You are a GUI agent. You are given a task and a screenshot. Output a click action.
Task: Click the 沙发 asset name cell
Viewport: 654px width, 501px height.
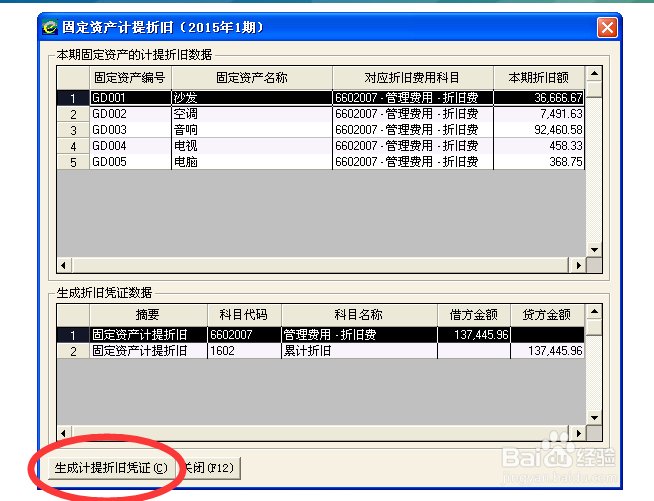[x=252, y=98]
